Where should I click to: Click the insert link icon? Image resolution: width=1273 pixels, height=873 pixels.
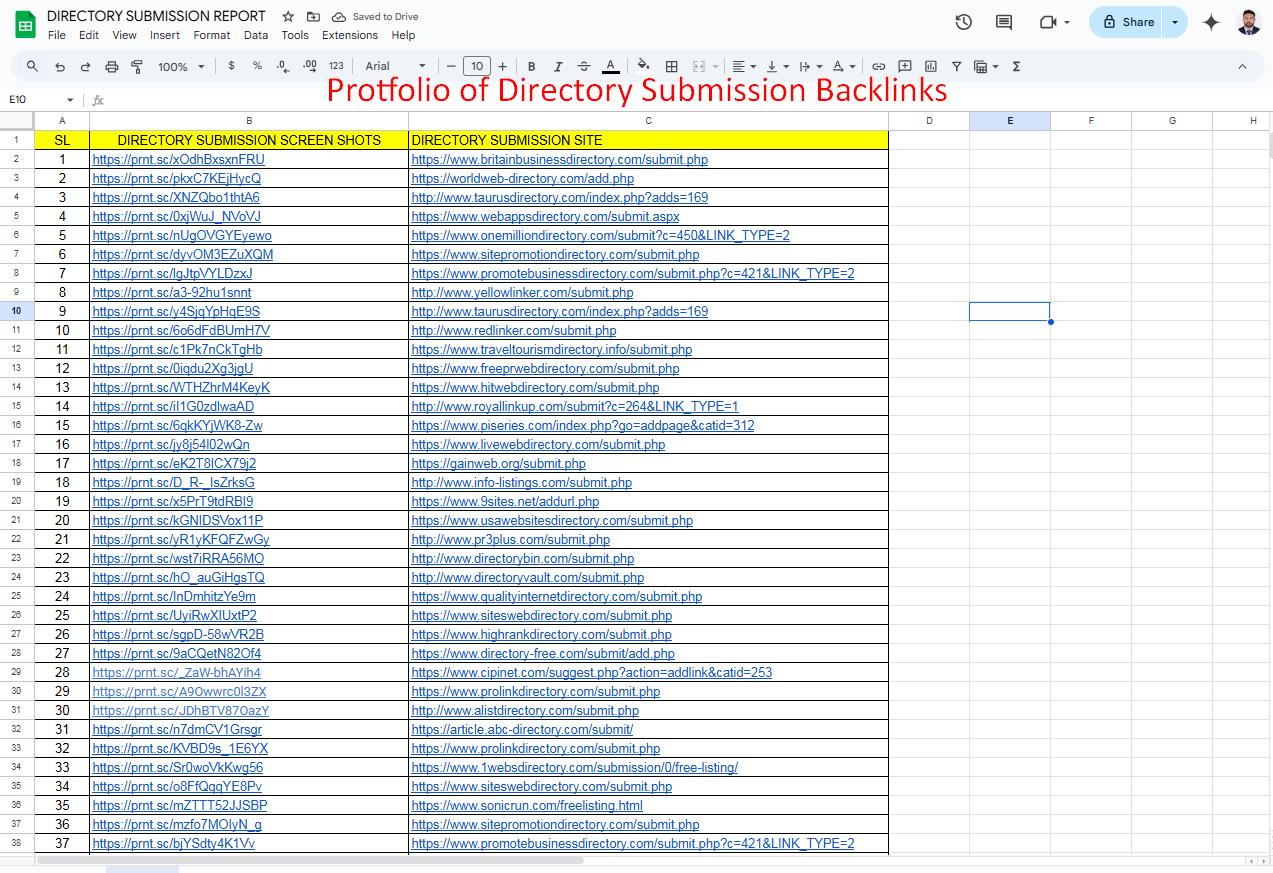(878, 67)
